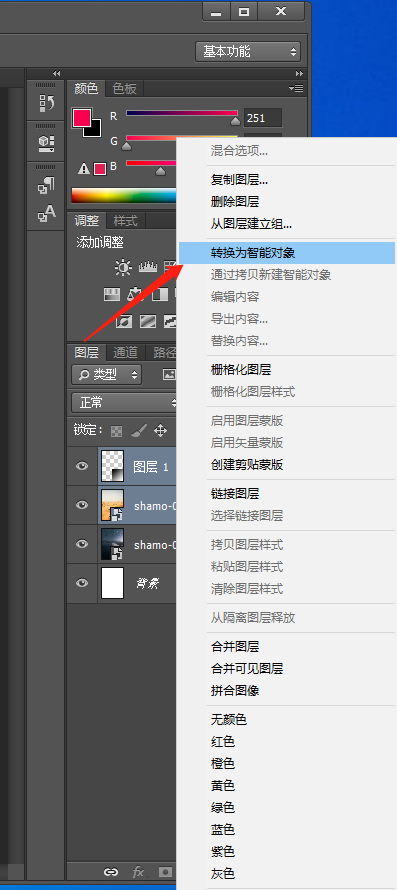Open the 3D properties panel icon
The height and width of the screenshot is (890, 397).
click(x=46, y=143)
